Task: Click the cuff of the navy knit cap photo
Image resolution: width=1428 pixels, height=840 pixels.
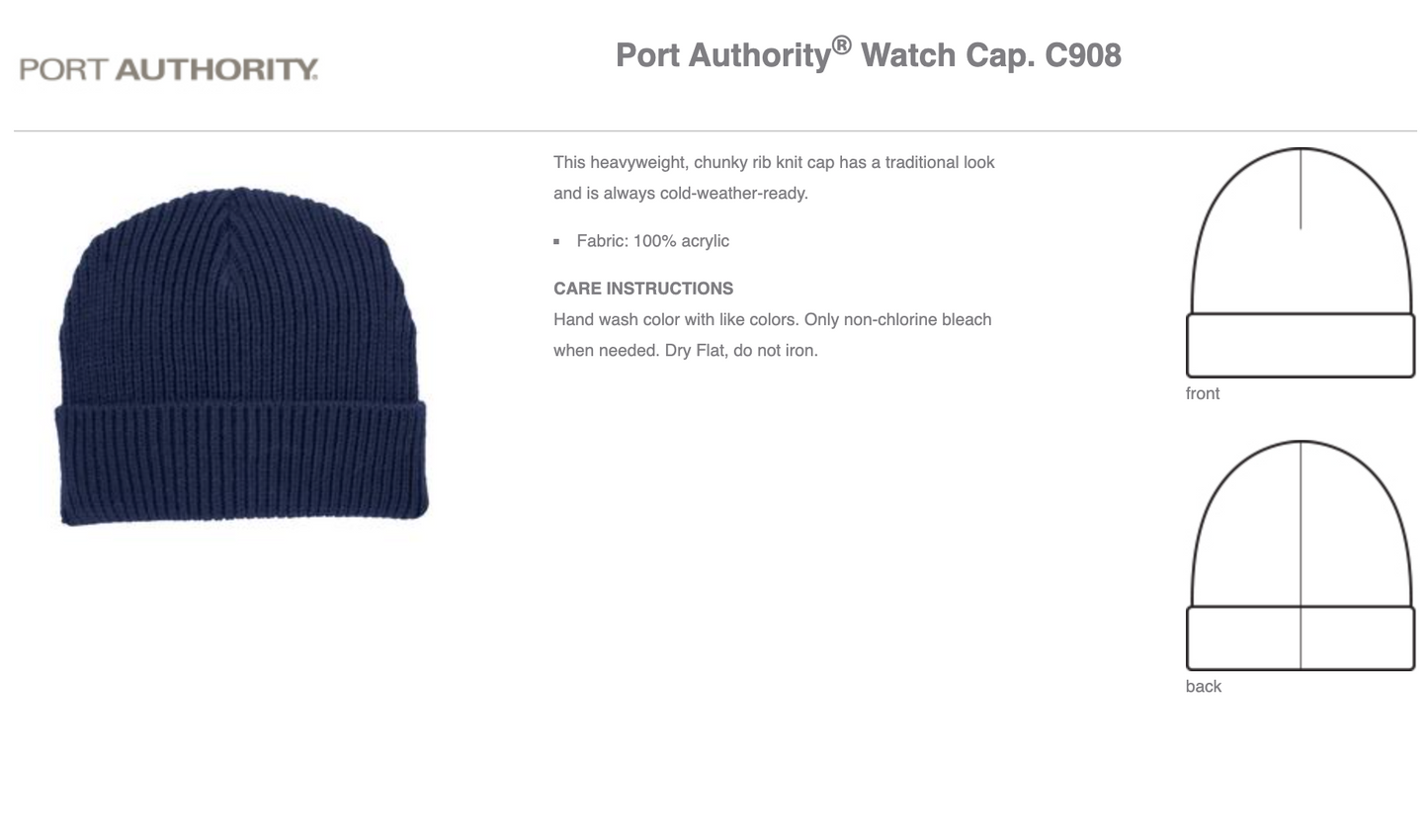Action: [x=242, y=462]
